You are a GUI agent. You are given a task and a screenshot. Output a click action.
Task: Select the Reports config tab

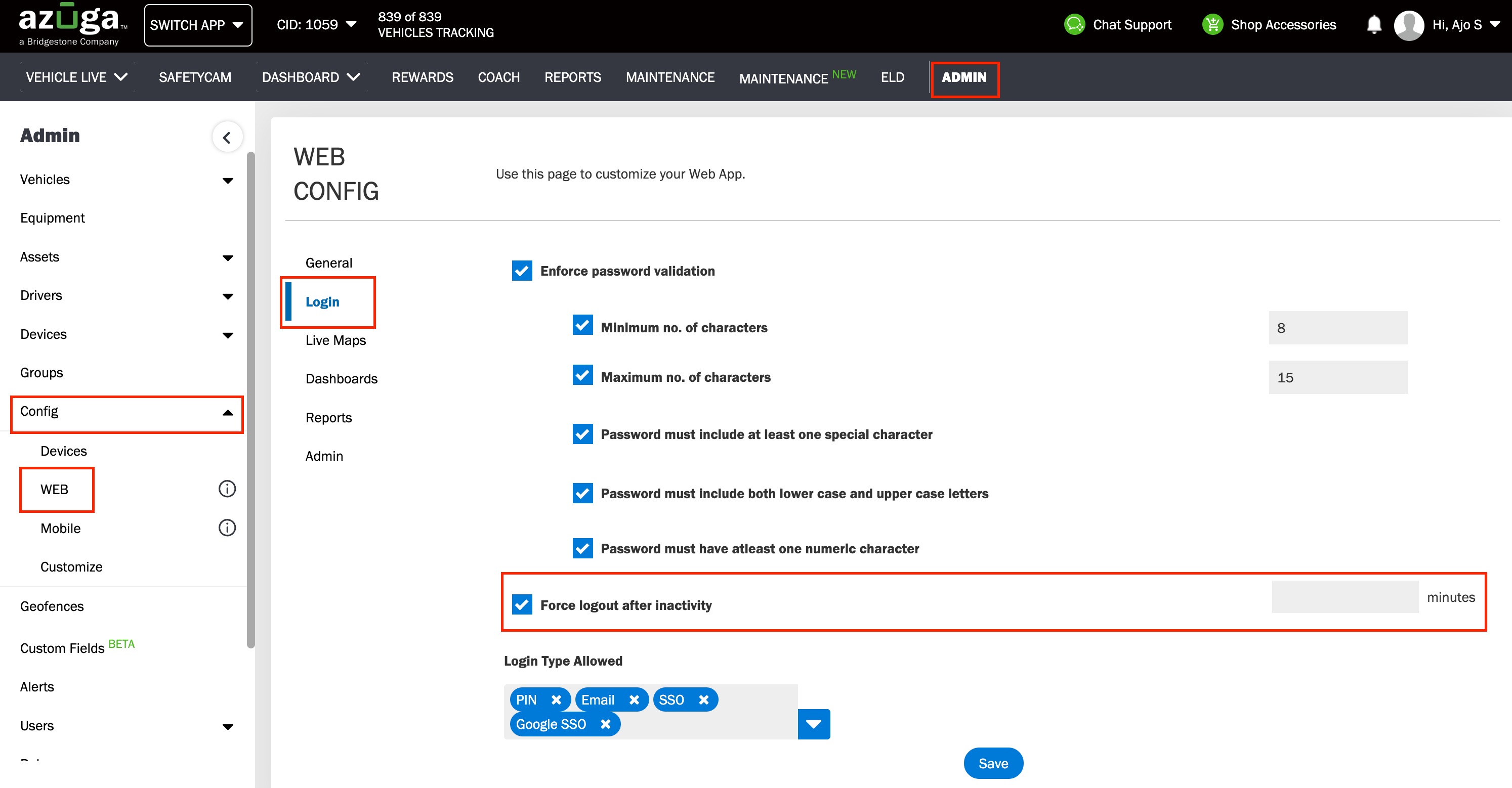click(328, 417)
